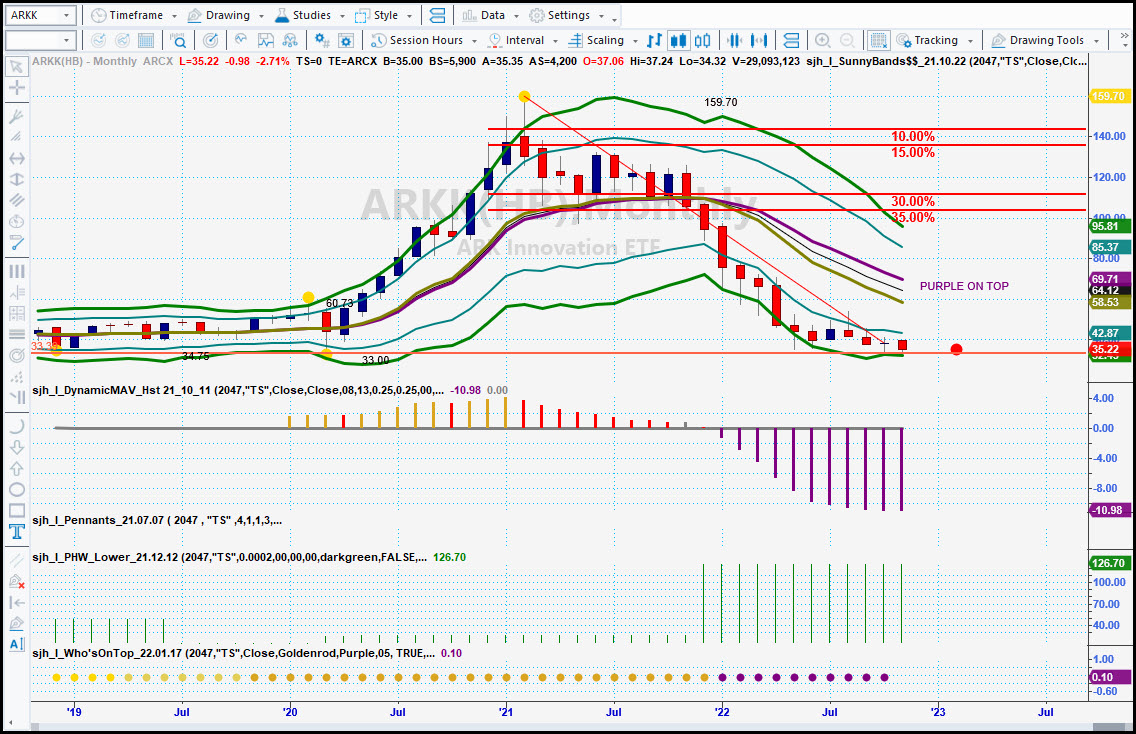Switch chart to hollow candlestick style
The image size is (1136, 734).
point(703,41)
